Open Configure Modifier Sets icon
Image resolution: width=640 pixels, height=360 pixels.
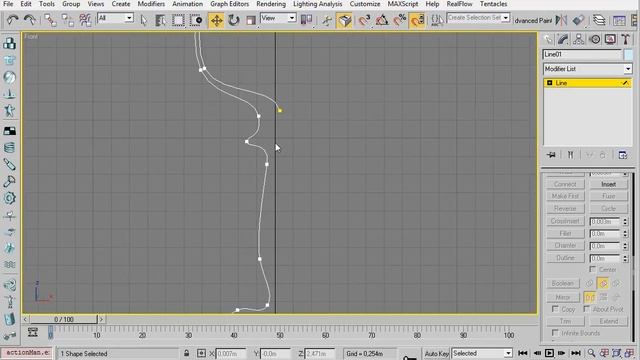click(622, 155)
